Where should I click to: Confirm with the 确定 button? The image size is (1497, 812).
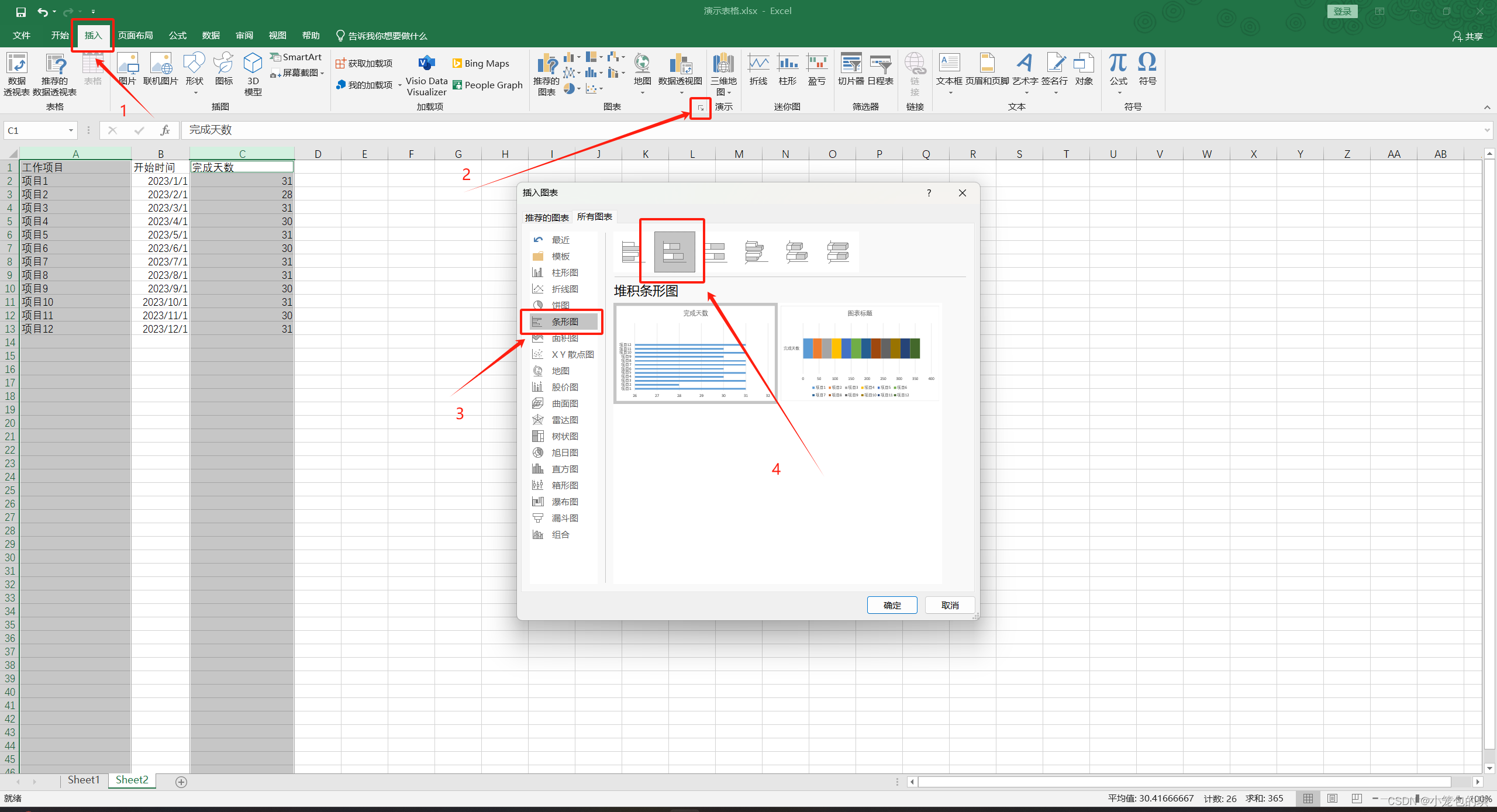click(892, 605)
